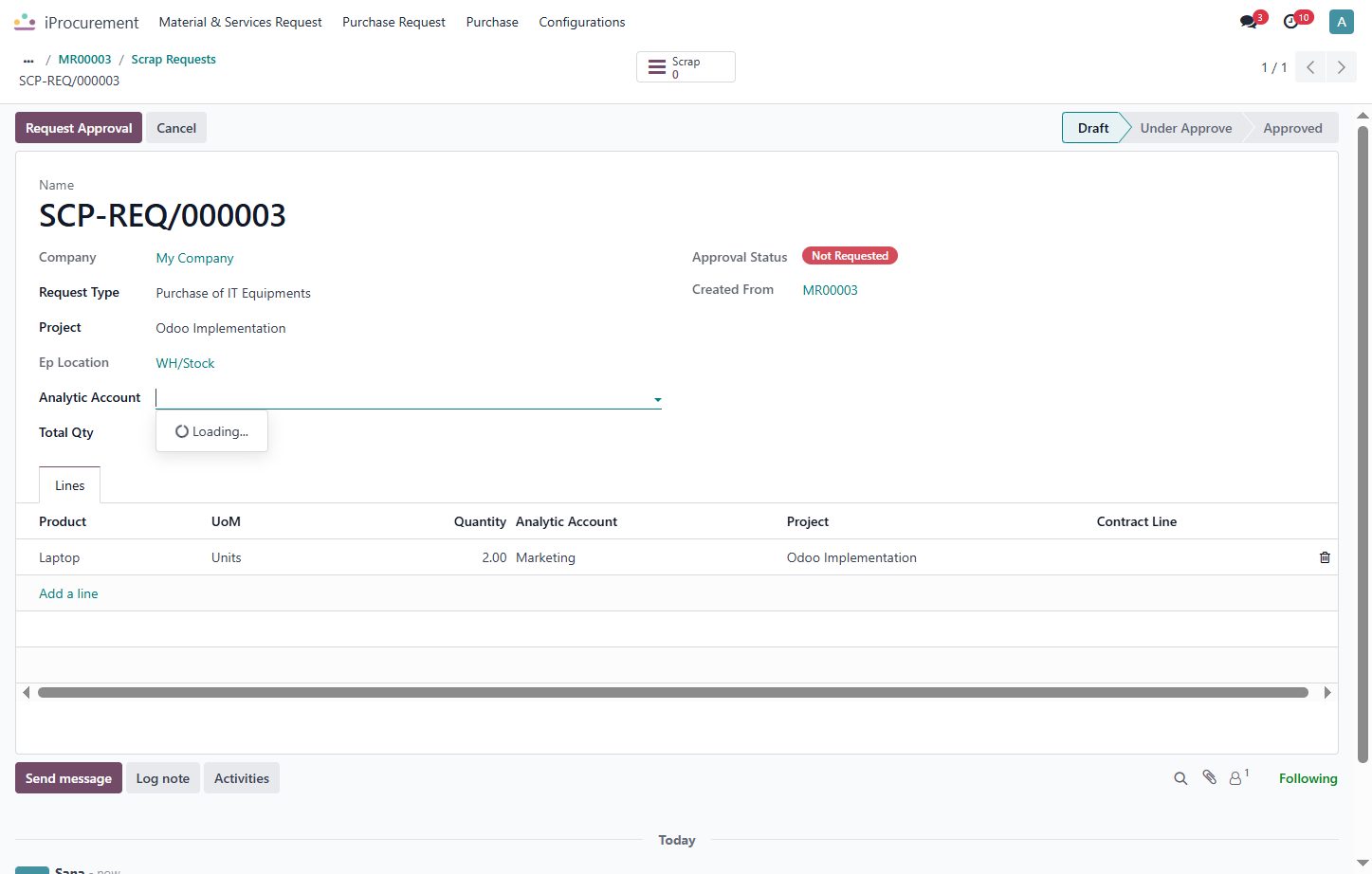Show followers list icon
Image resolution: width=1372 pixels, height=874 pixels.
[x=1238, y=777]
